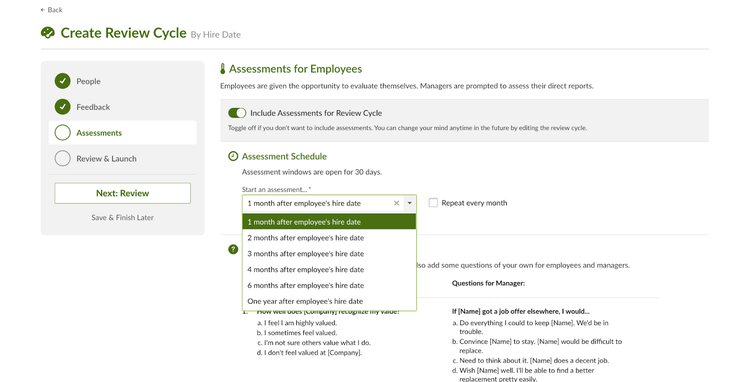Click the empty Assessments step circle icon

(x=63, y=132)
